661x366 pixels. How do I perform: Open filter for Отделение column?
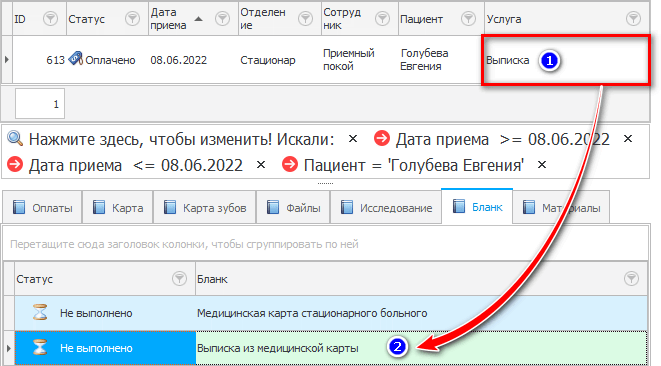305,19
